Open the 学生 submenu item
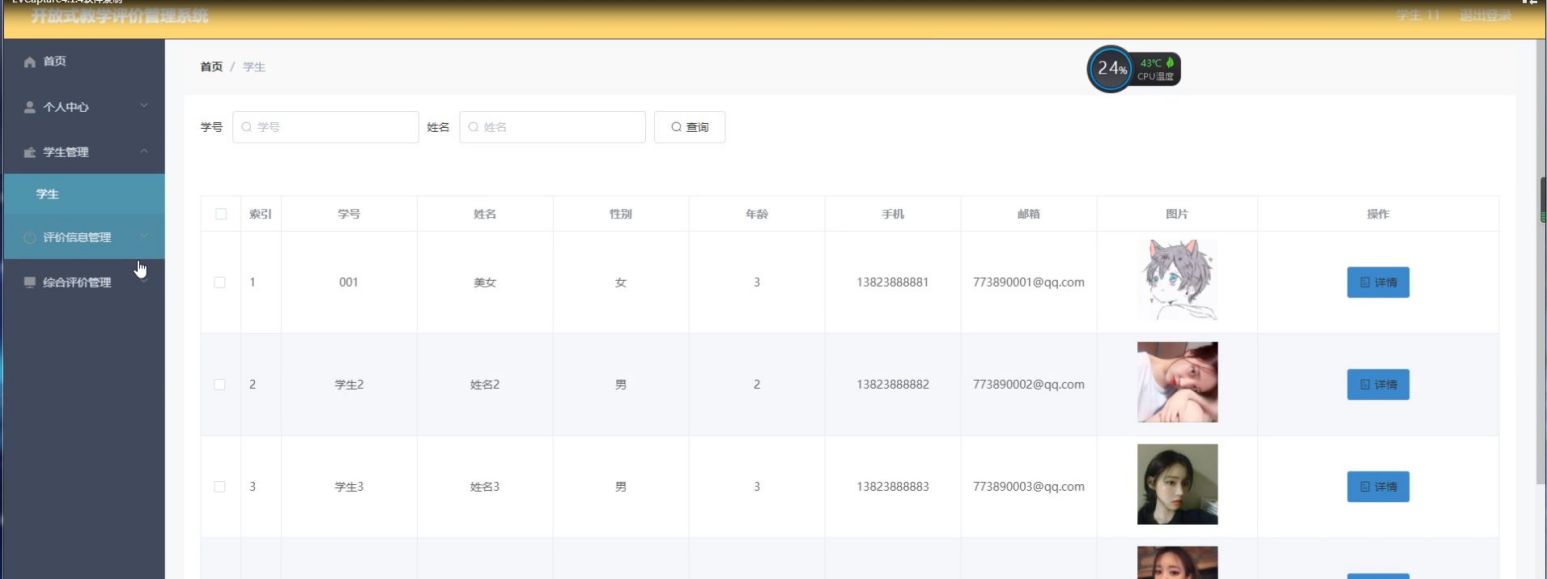Image resolution: width=1547 pixels, height=579 pixels. coord(47,194)
